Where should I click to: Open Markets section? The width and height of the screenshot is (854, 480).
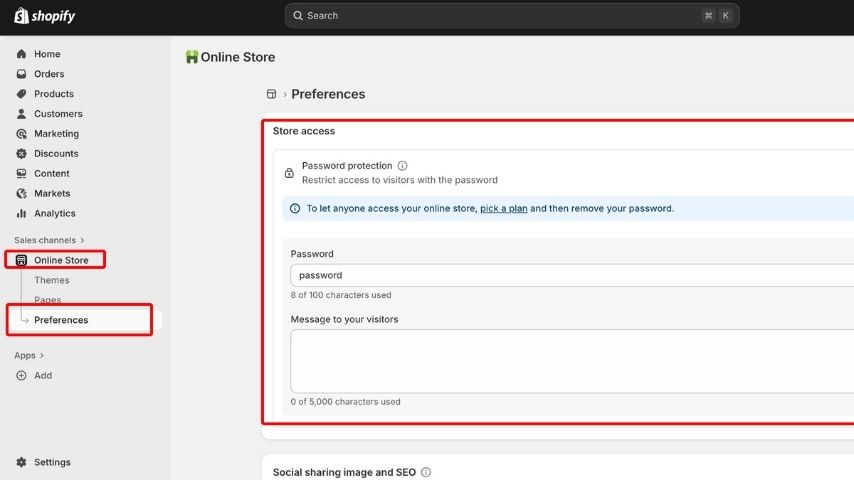[52, 193]
